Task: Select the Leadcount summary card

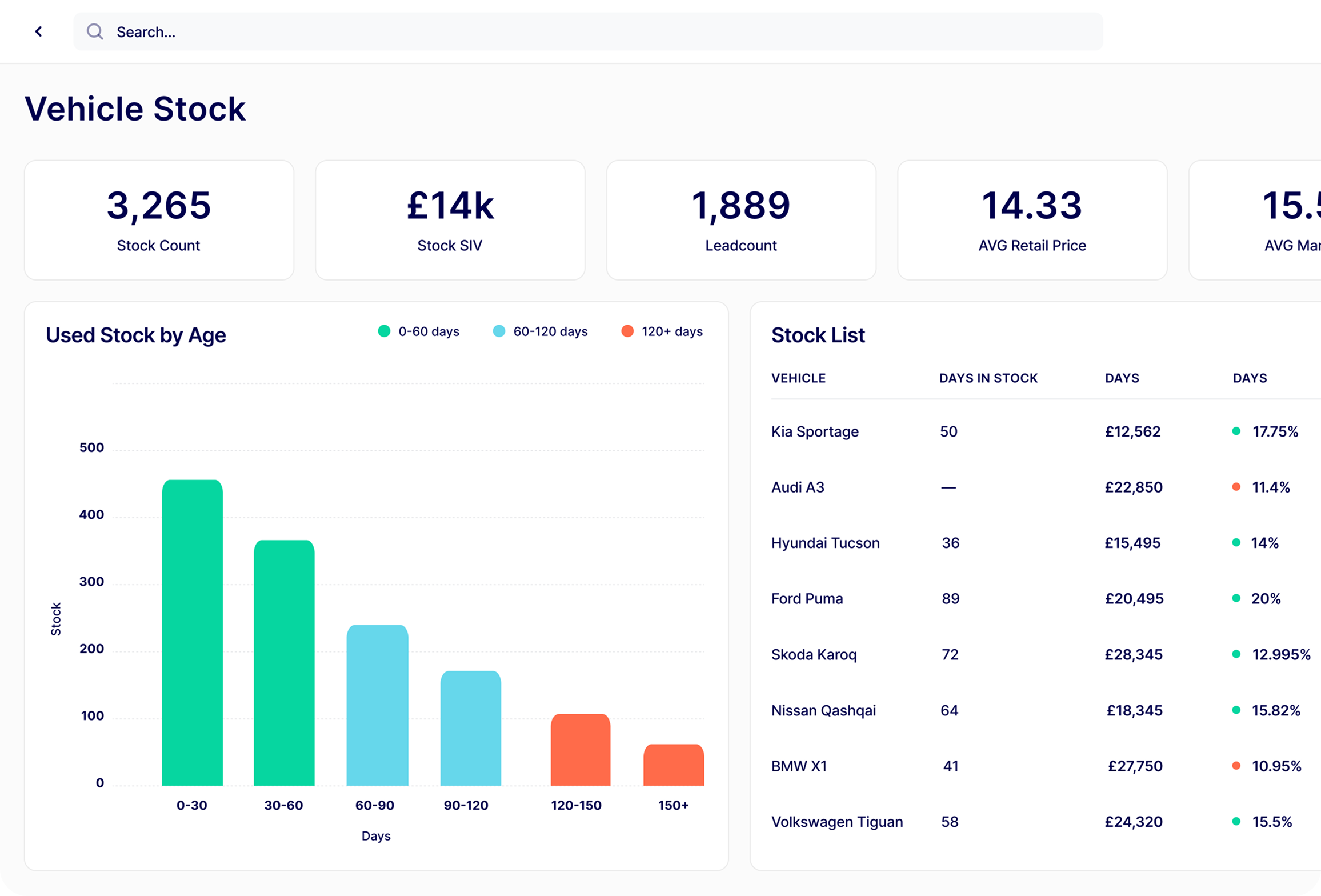Action: coord(740,220)
